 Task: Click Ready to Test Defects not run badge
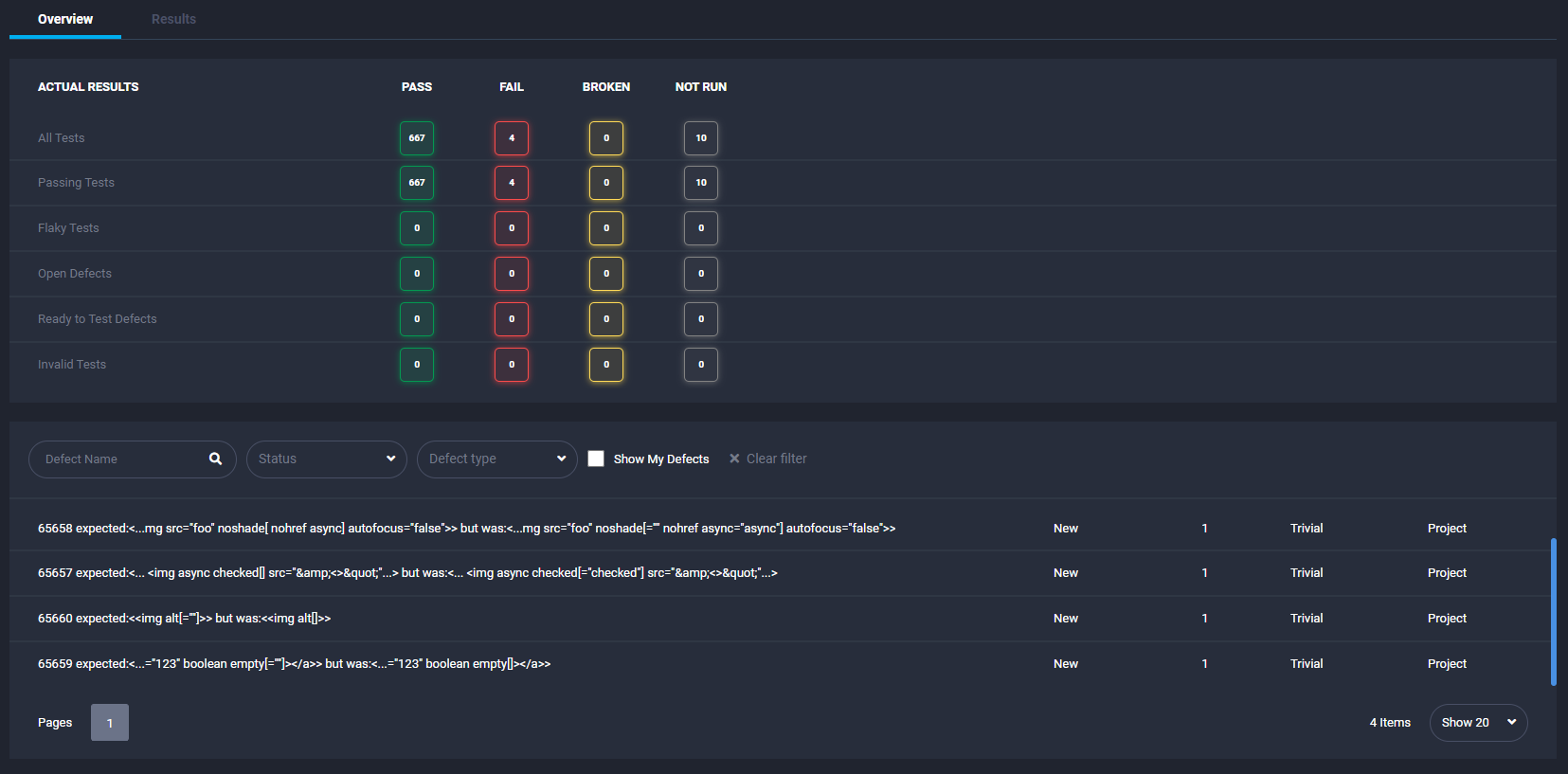(x=701, y=319)
